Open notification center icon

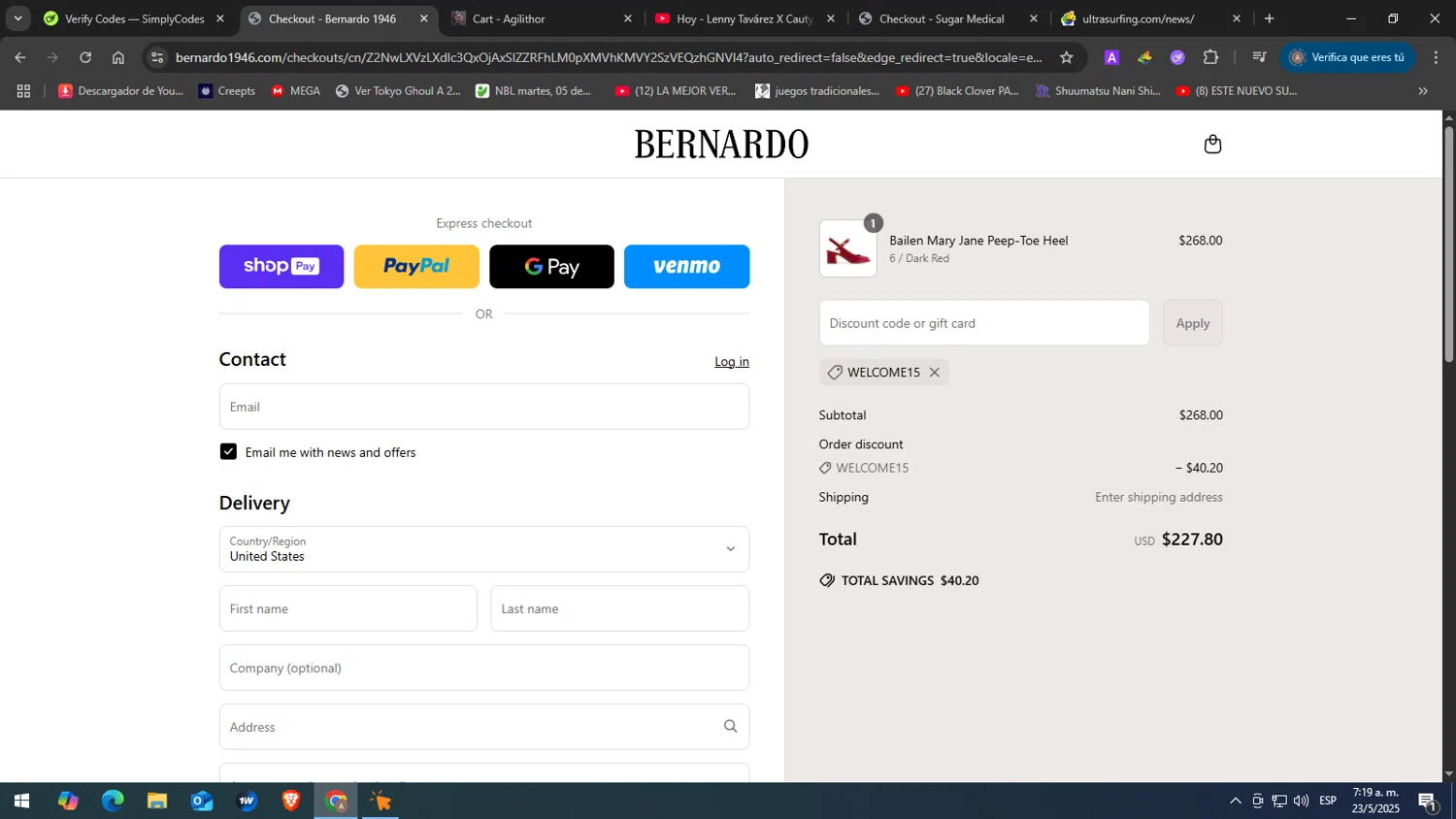point(1428,802)
